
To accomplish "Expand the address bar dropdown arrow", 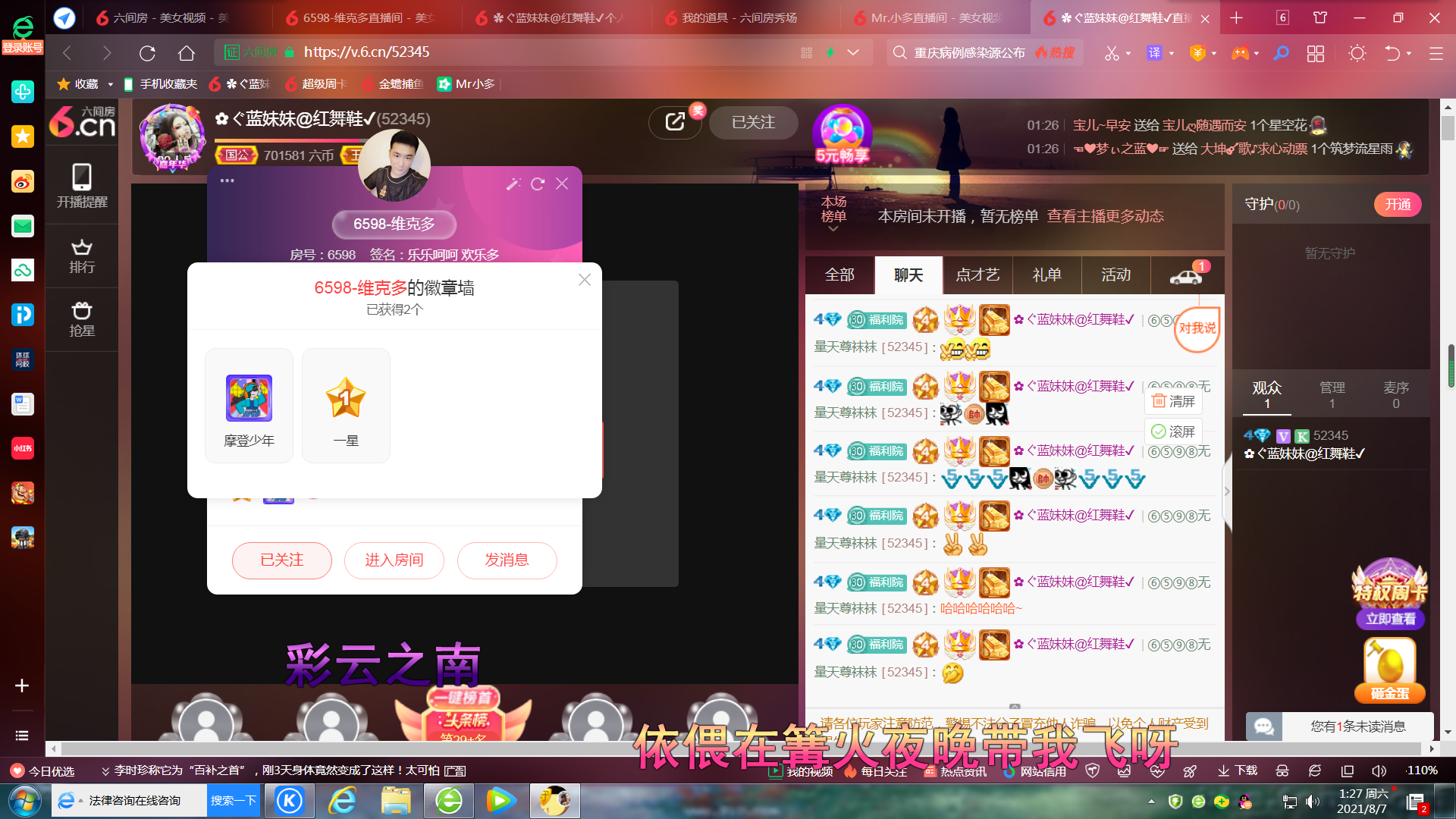I will point(853,52).
